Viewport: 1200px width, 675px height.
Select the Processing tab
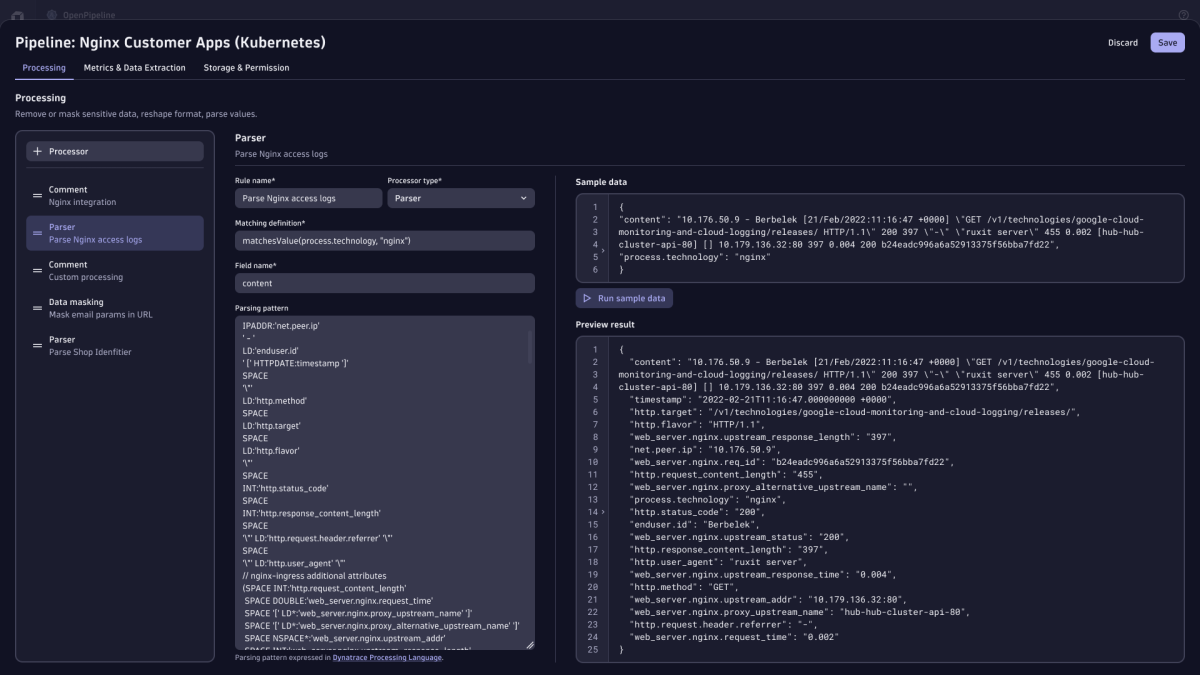tap(43, 67)
